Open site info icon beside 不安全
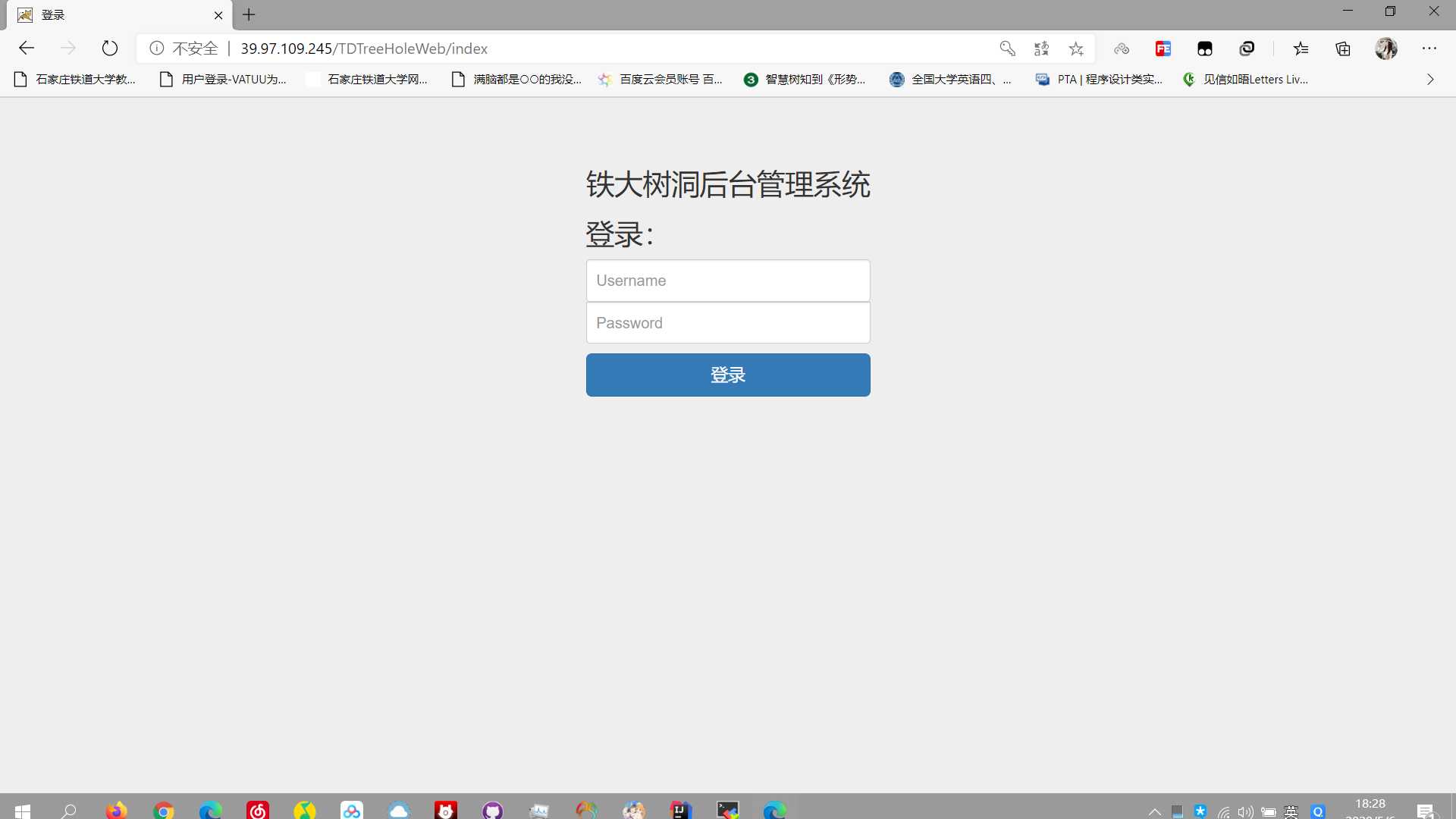This screenshot has width=1456, height=819. 157,49
